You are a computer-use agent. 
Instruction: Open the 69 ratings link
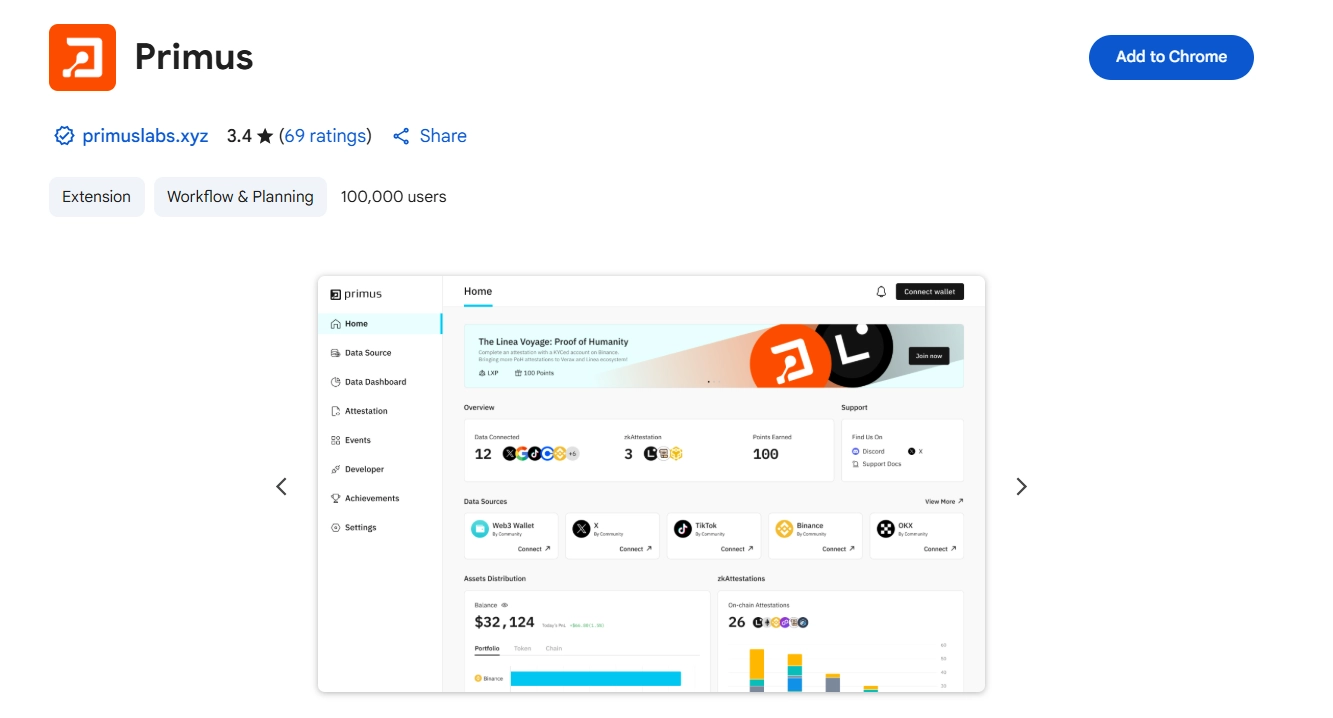tap(325, 136)
